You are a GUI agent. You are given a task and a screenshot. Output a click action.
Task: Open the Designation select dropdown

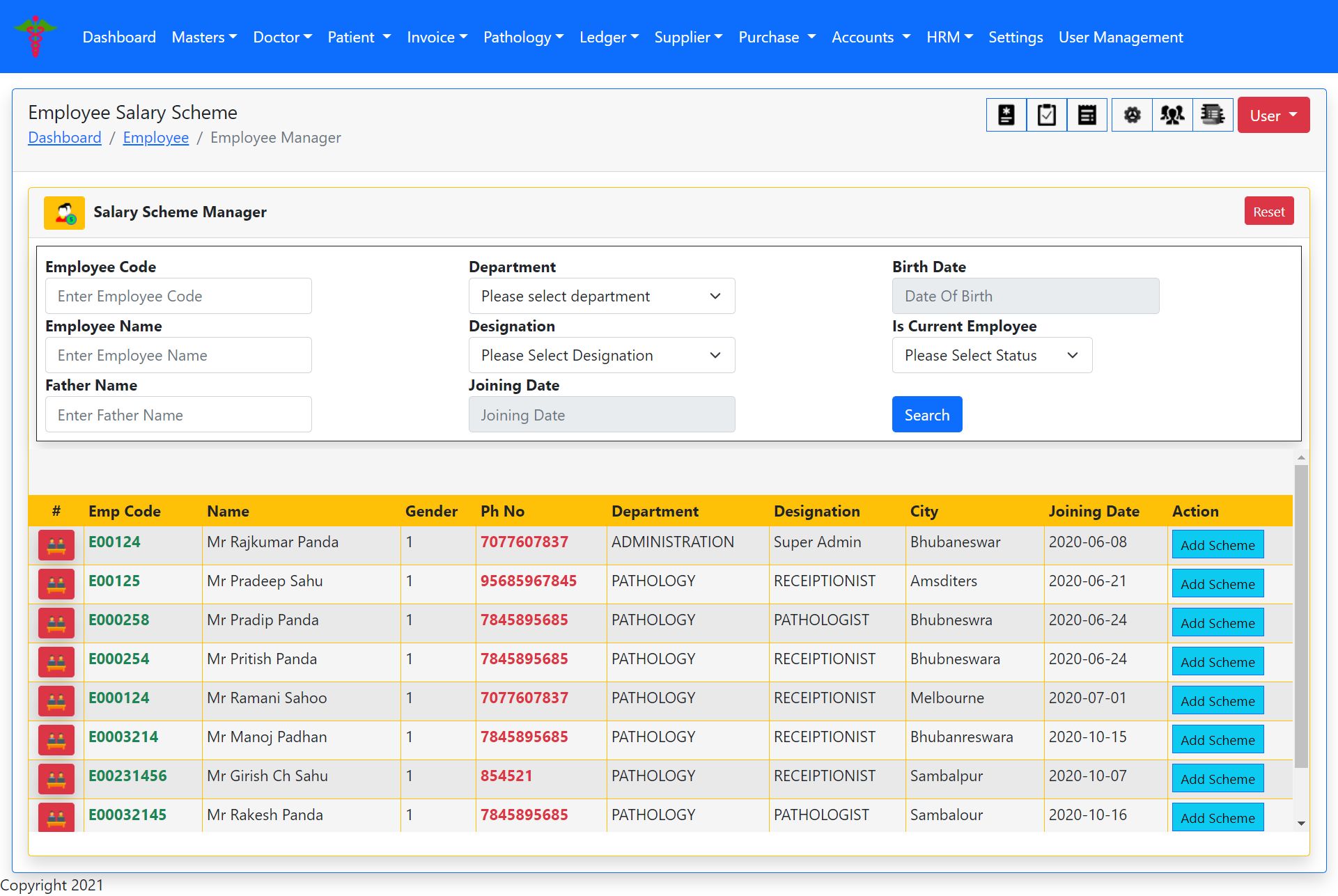601,355
